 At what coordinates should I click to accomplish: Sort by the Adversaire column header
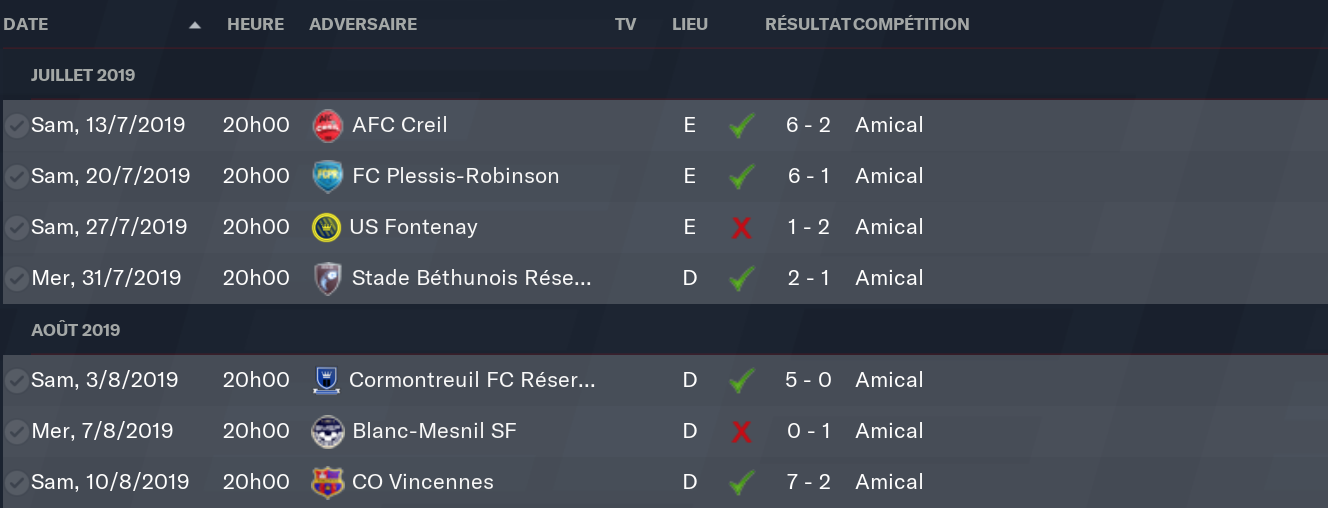(363, 24)
